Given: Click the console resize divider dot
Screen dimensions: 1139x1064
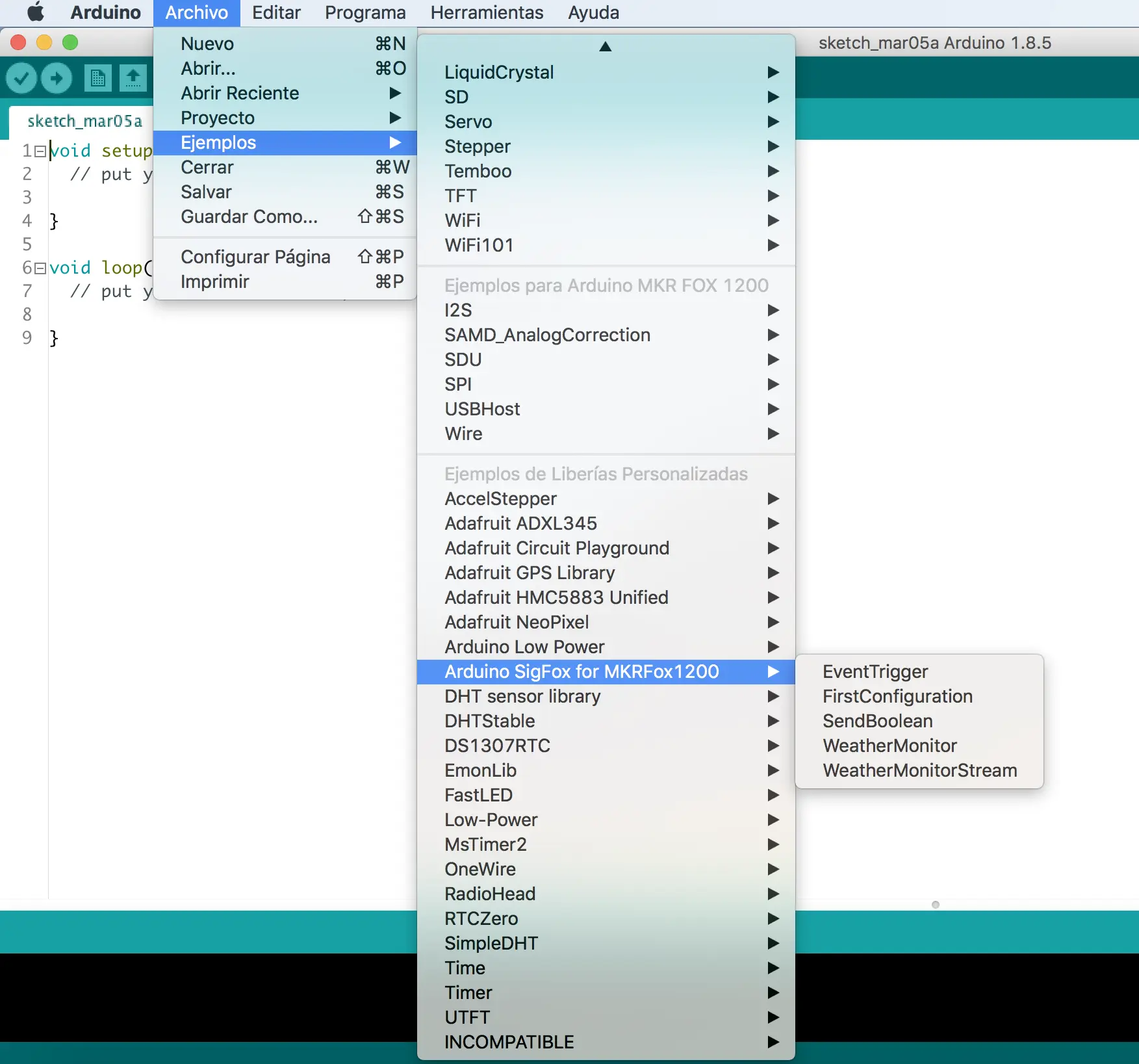Looking at the screenshot, I should (x=936, y=905).
